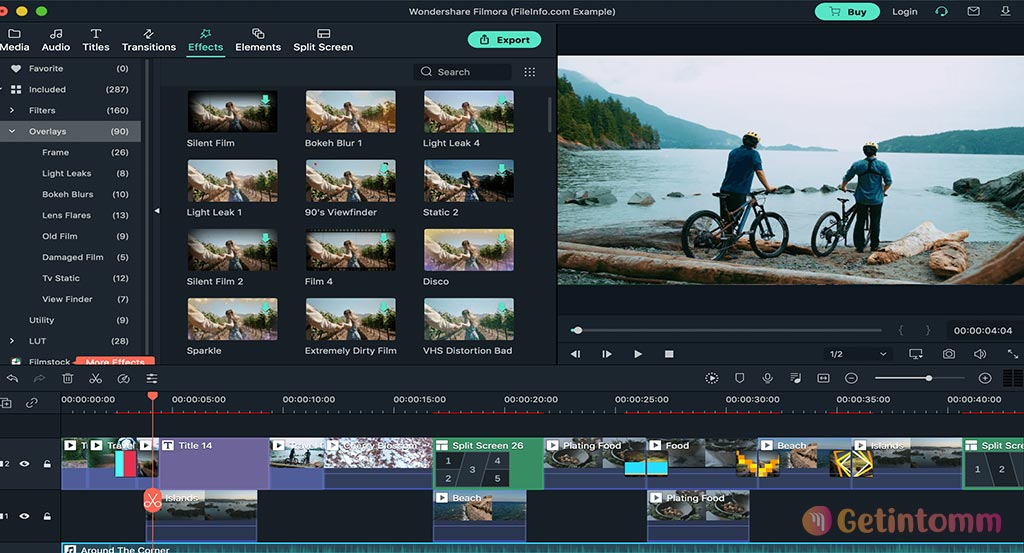Click the Buy button
The width and height of the screenshot is (1024, 553).
point(847,12)
